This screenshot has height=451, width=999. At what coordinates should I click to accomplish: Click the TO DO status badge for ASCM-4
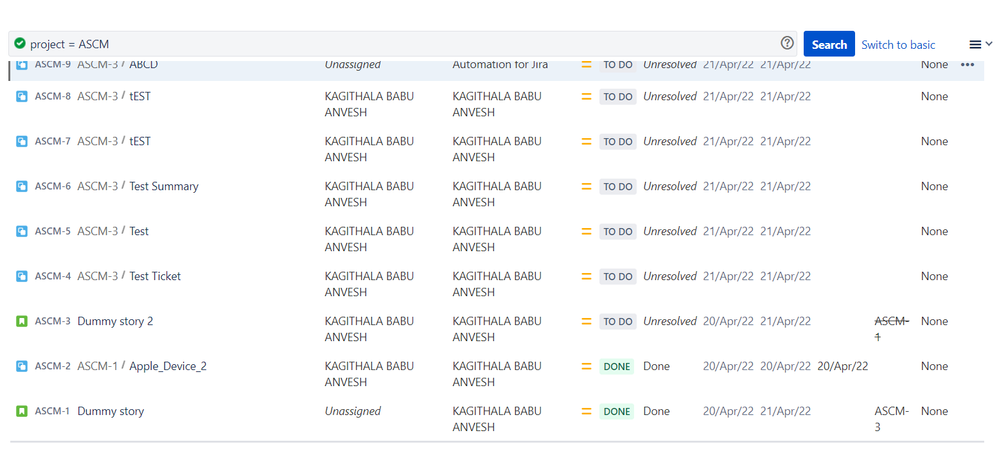(617, 276)
